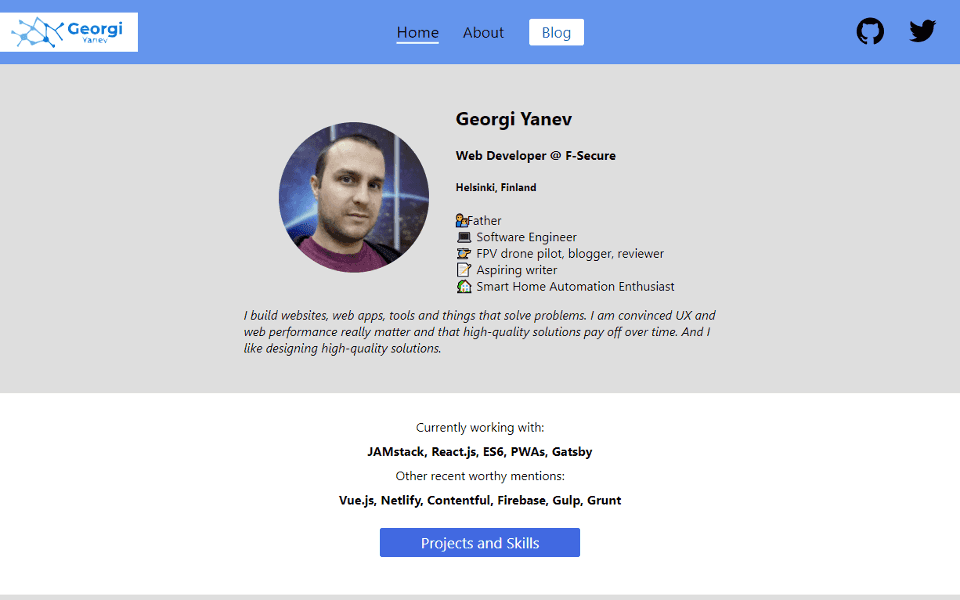This screenshot has width=960, height=600.
Task: Click the page emoji beside Aspiring writer
Action: coord(463,269)
